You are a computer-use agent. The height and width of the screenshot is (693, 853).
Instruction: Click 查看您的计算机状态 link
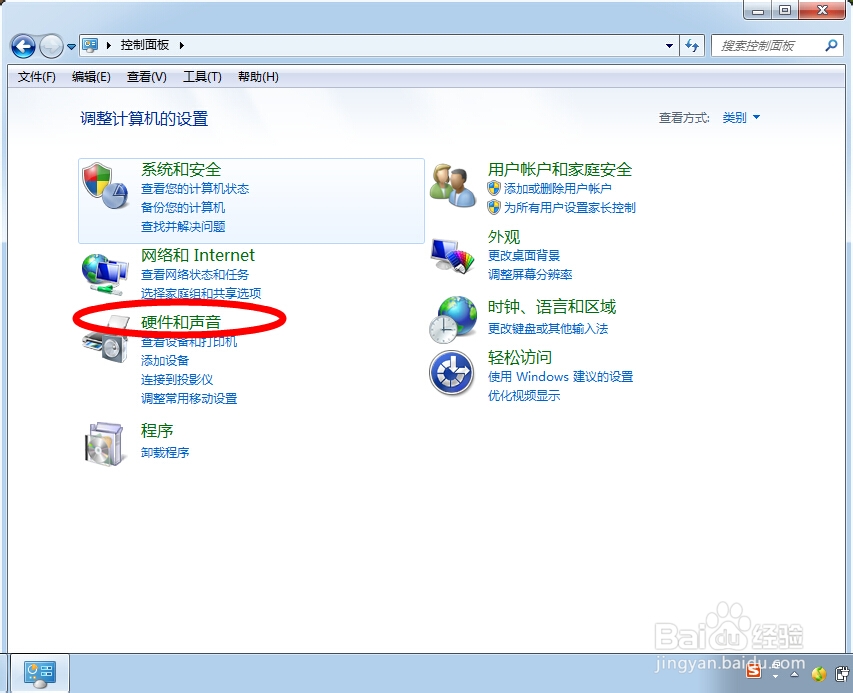(195, 189)
